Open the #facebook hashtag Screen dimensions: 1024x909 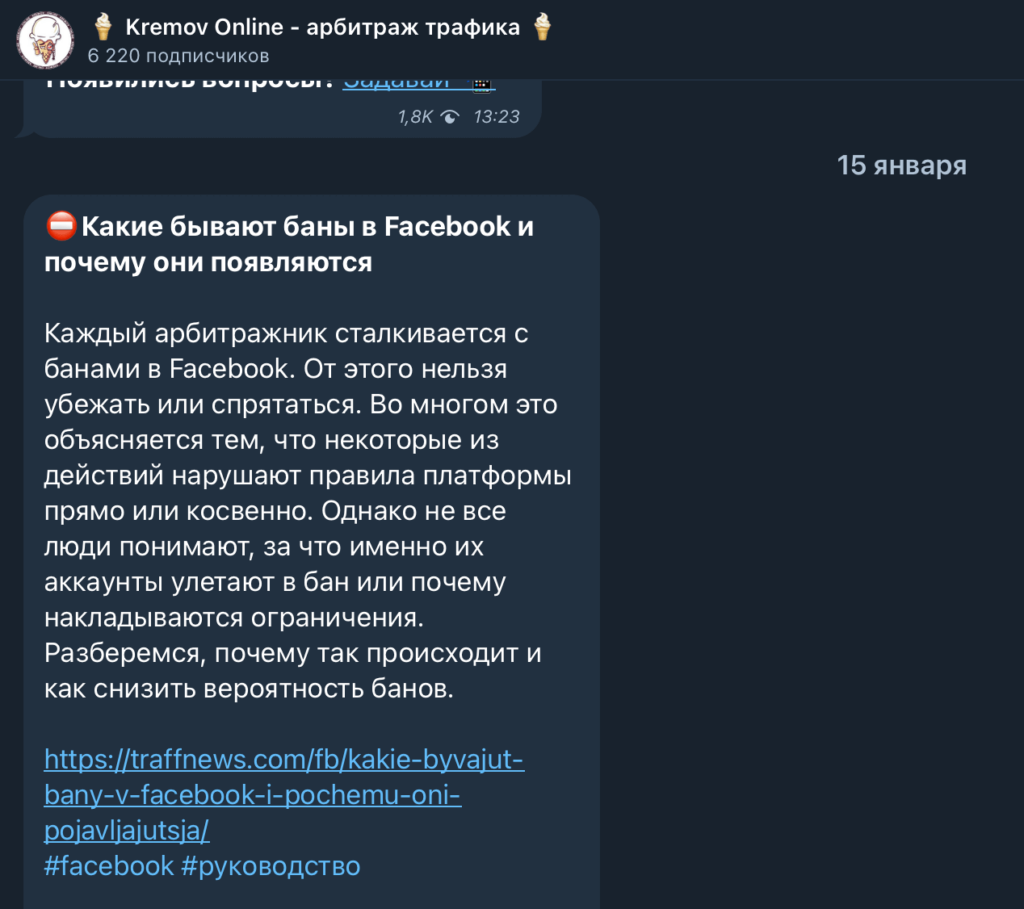[x=109, y=865]
